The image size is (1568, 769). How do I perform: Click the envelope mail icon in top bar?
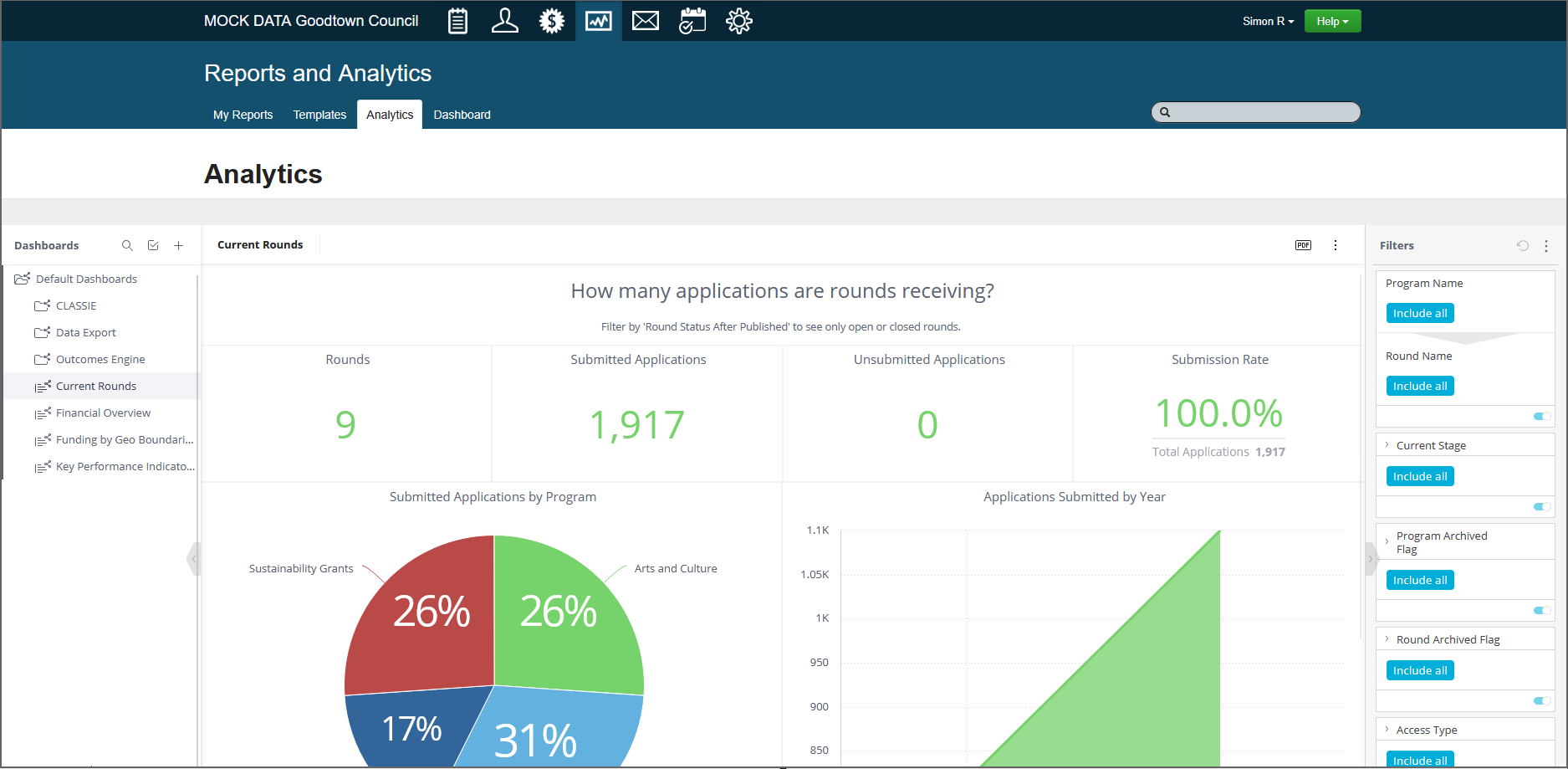tap(645, 21)
